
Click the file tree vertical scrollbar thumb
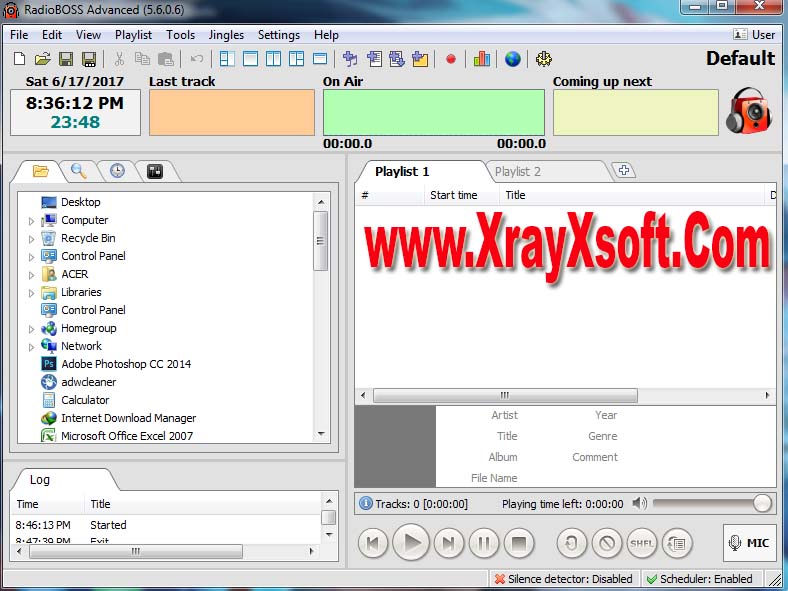(320, 241)
